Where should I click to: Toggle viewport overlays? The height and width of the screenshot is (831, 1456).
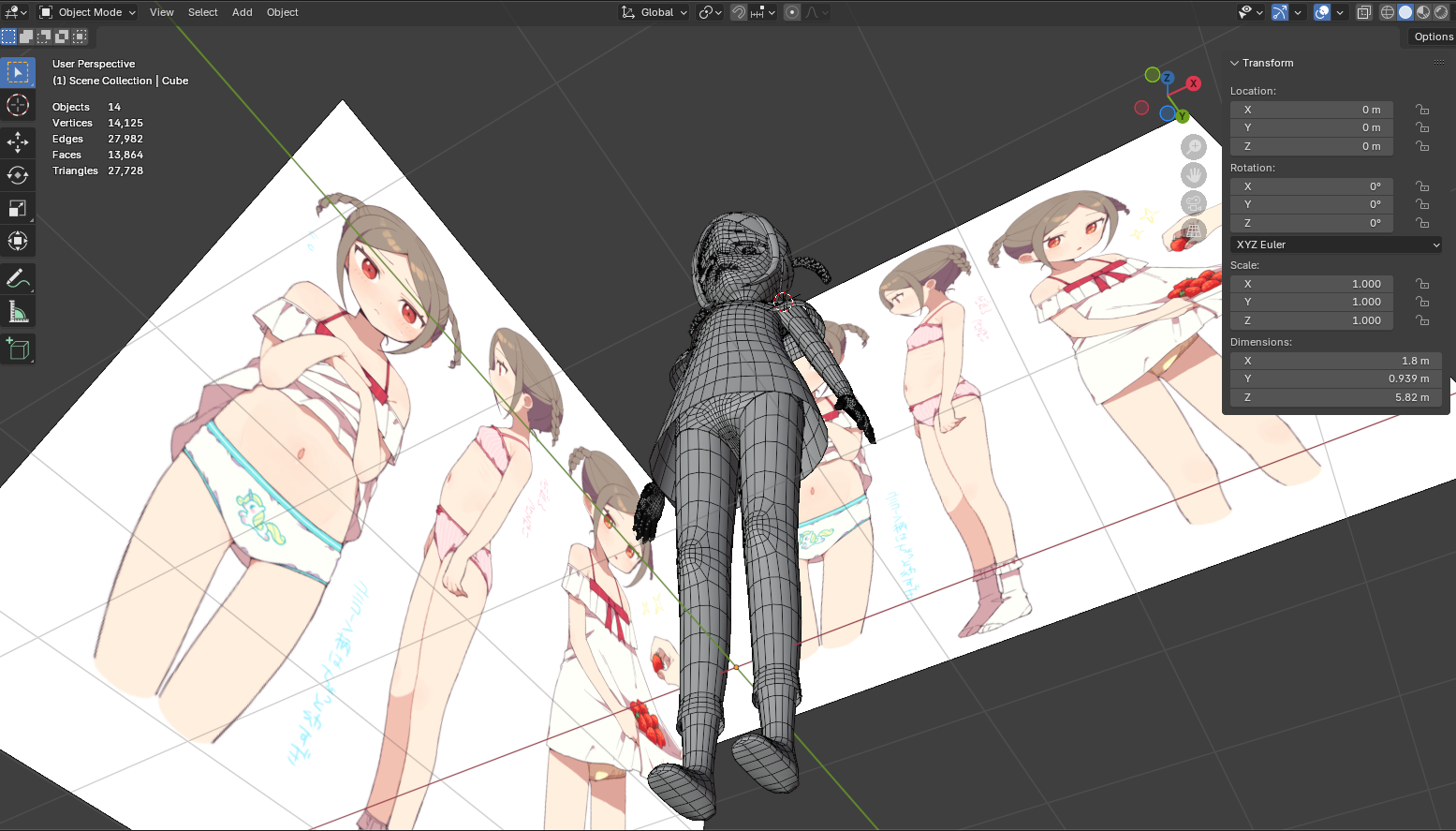pyautogui.click(x=1322, y=12)
